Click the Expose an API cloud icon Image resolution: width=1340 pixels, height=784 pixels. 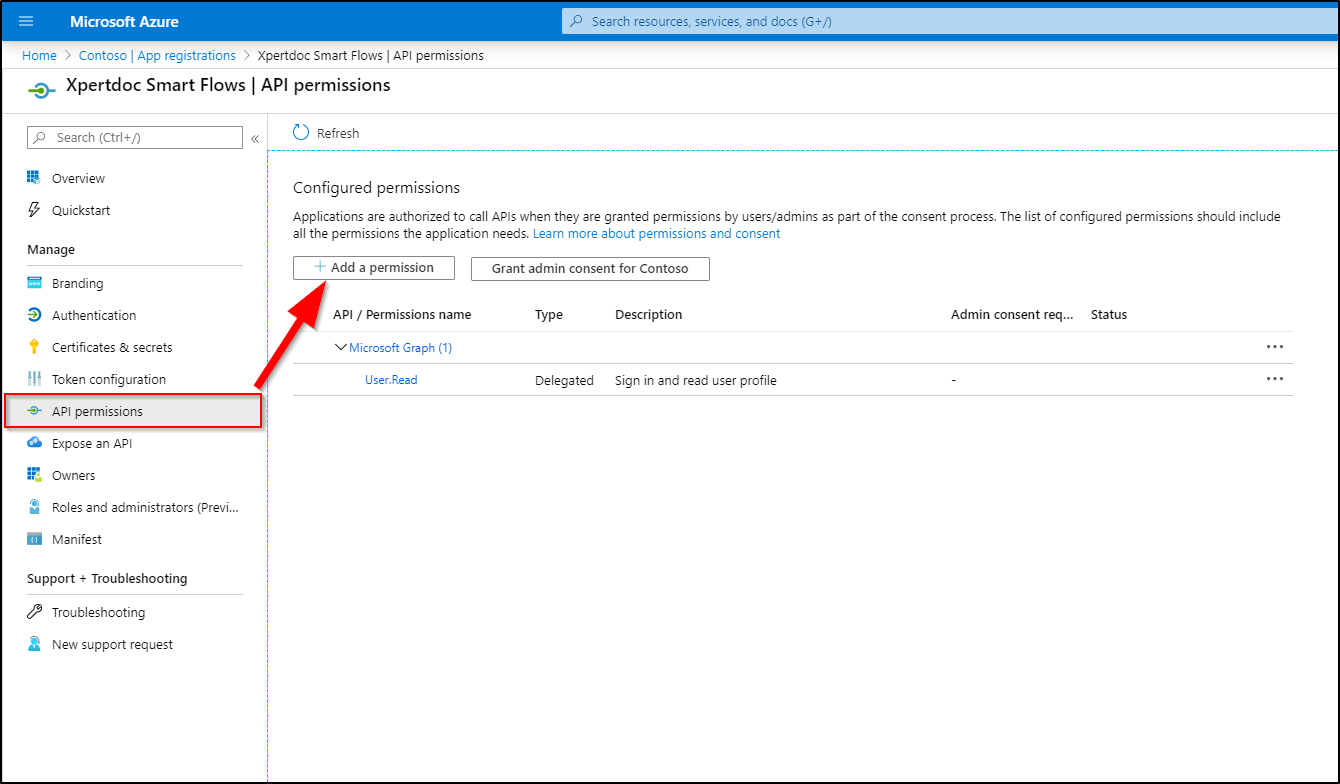click(33, 443)
